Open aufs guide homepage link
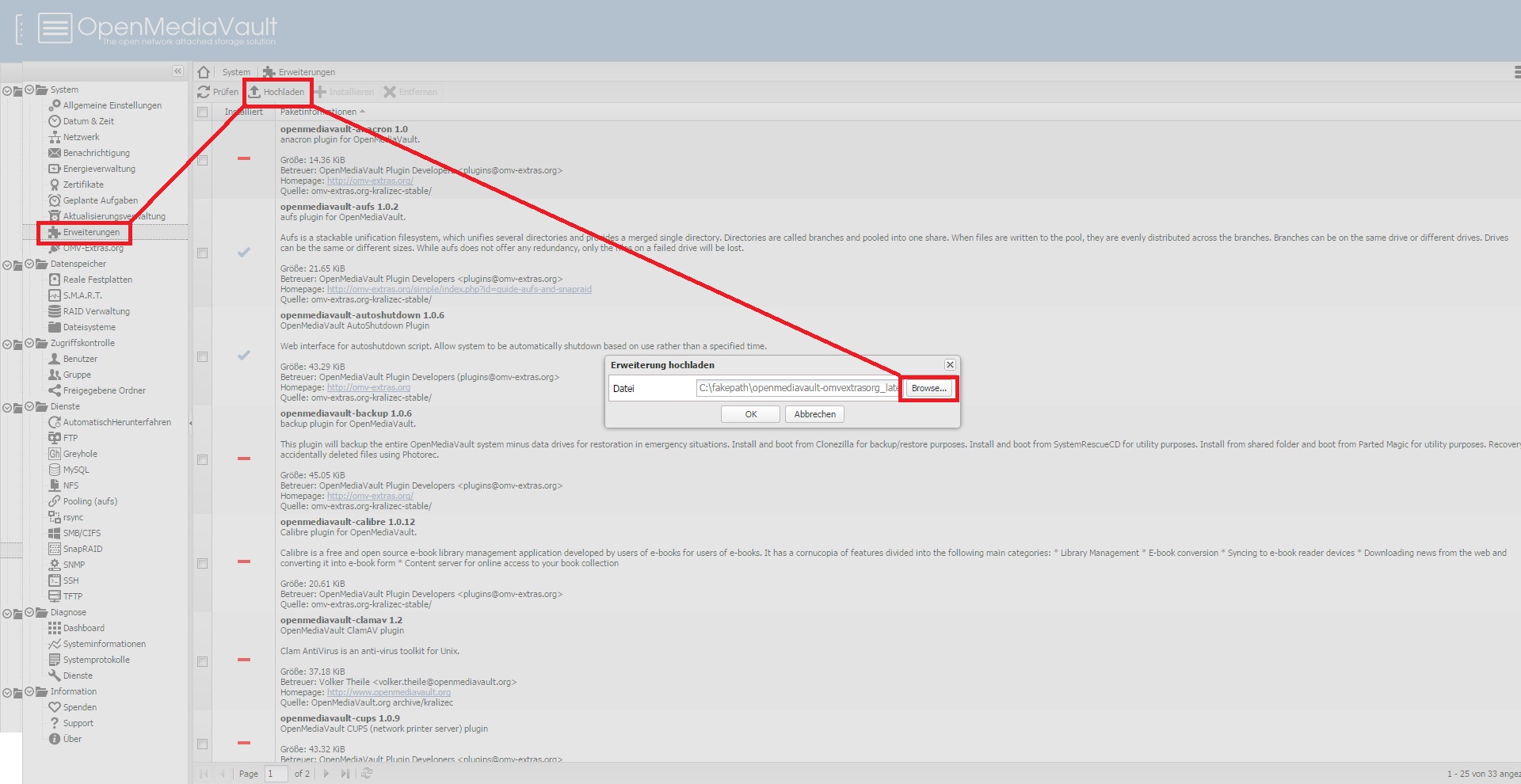The height and width of the screenshot is (784, 1521). pos(459,290)
